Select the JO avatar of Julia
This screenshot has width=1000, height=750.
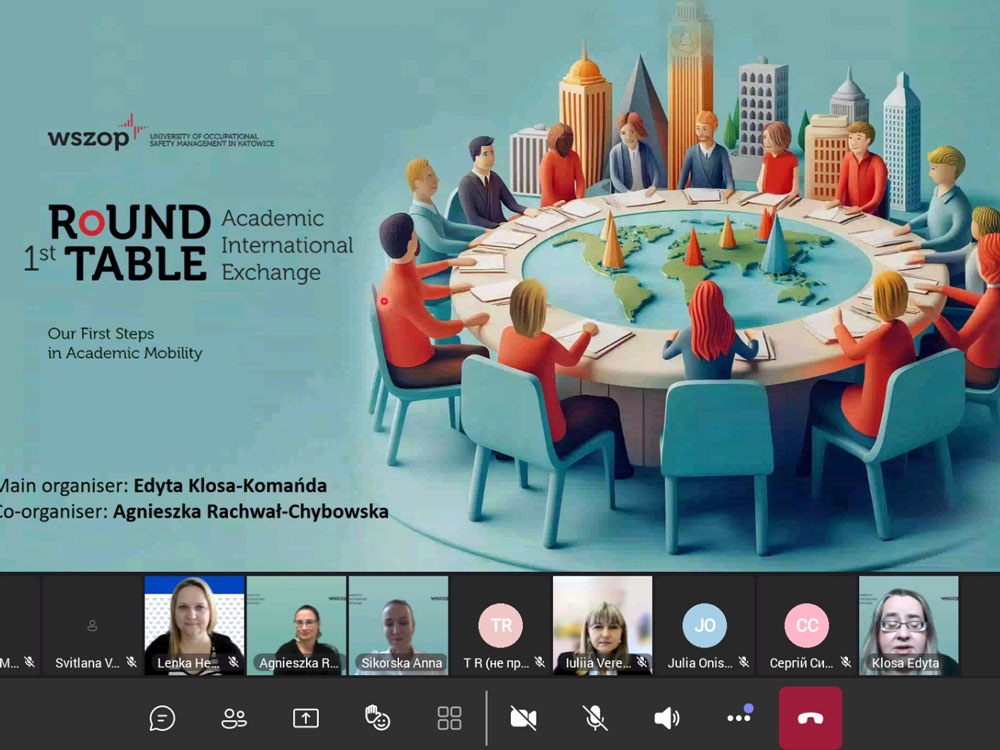[705, 625]
